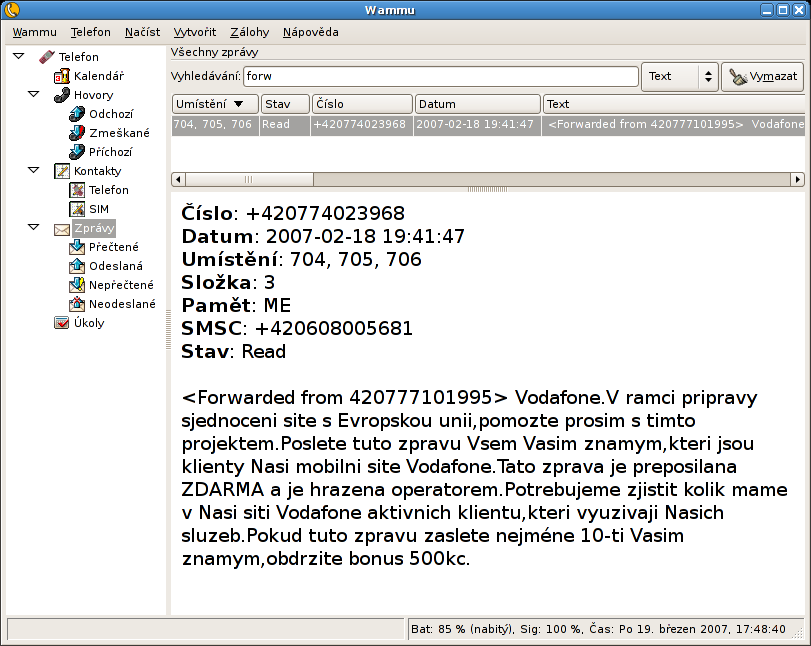
Task: Click the Wammu icon in the title bar
Action: coord(11,10)
